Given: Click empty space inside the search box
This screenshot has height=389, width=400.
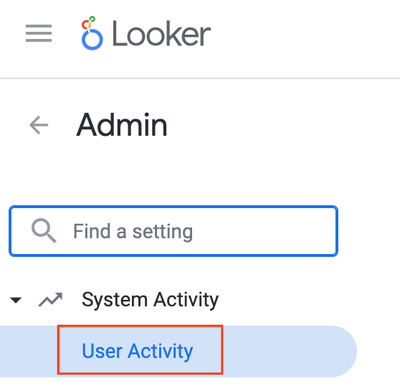Looking at the screenshot, I should click(x=267, y=231).
